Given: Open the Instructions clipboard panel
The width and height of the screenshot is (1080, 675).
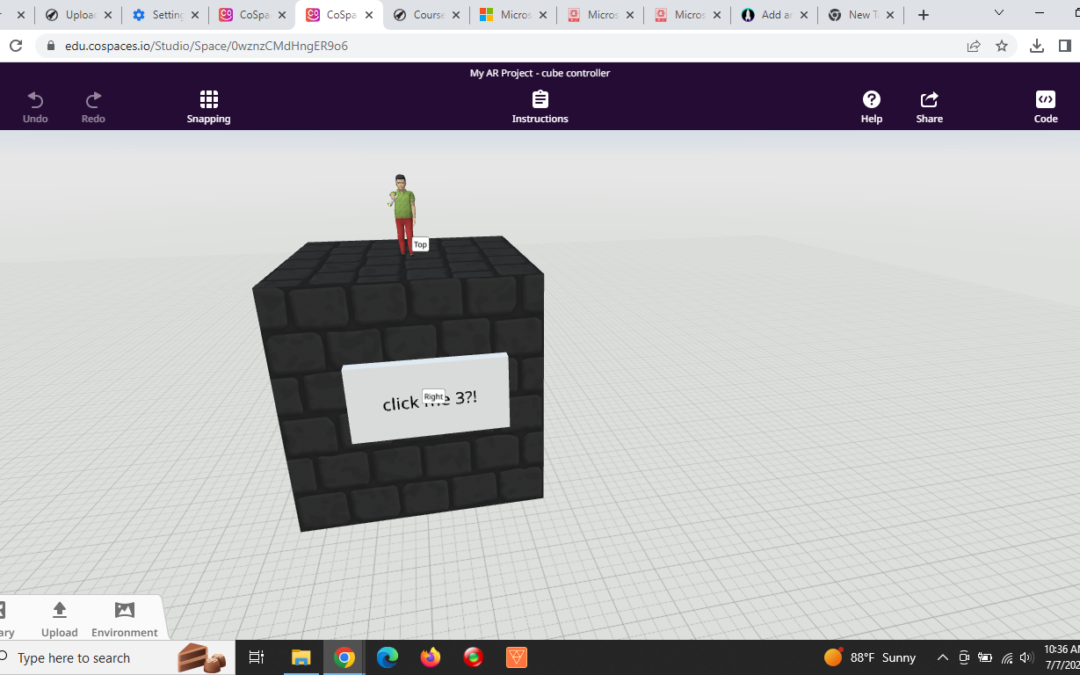Looking at the screenshot, I should 540,107.
